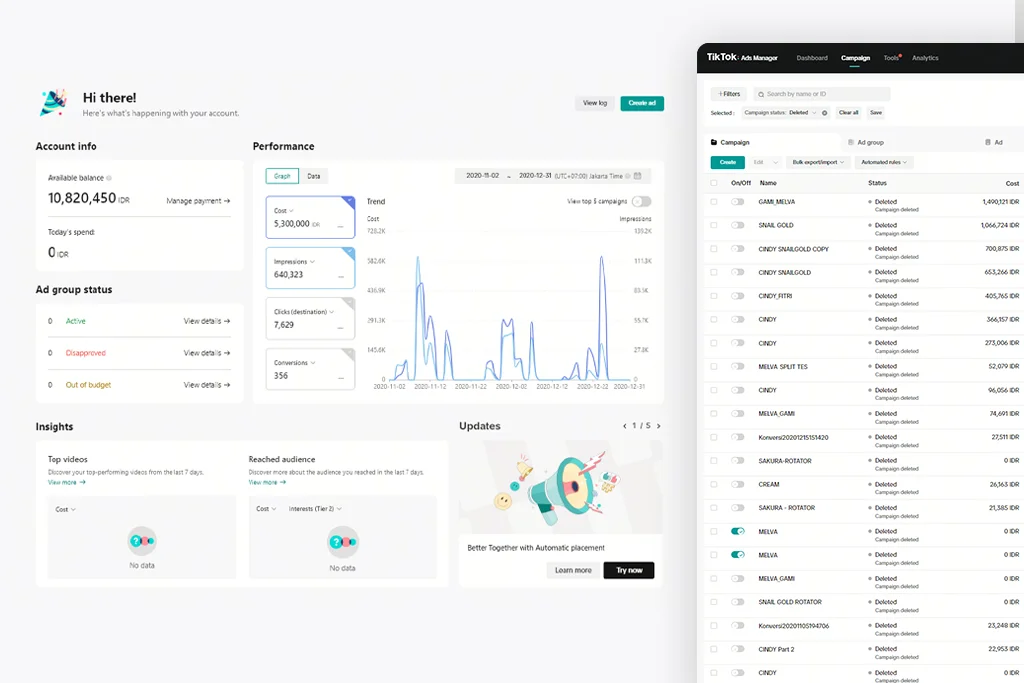The image size is (1024, 683).
Task: Go to the next Updates slide arrow
Action: tap(658, 426)
